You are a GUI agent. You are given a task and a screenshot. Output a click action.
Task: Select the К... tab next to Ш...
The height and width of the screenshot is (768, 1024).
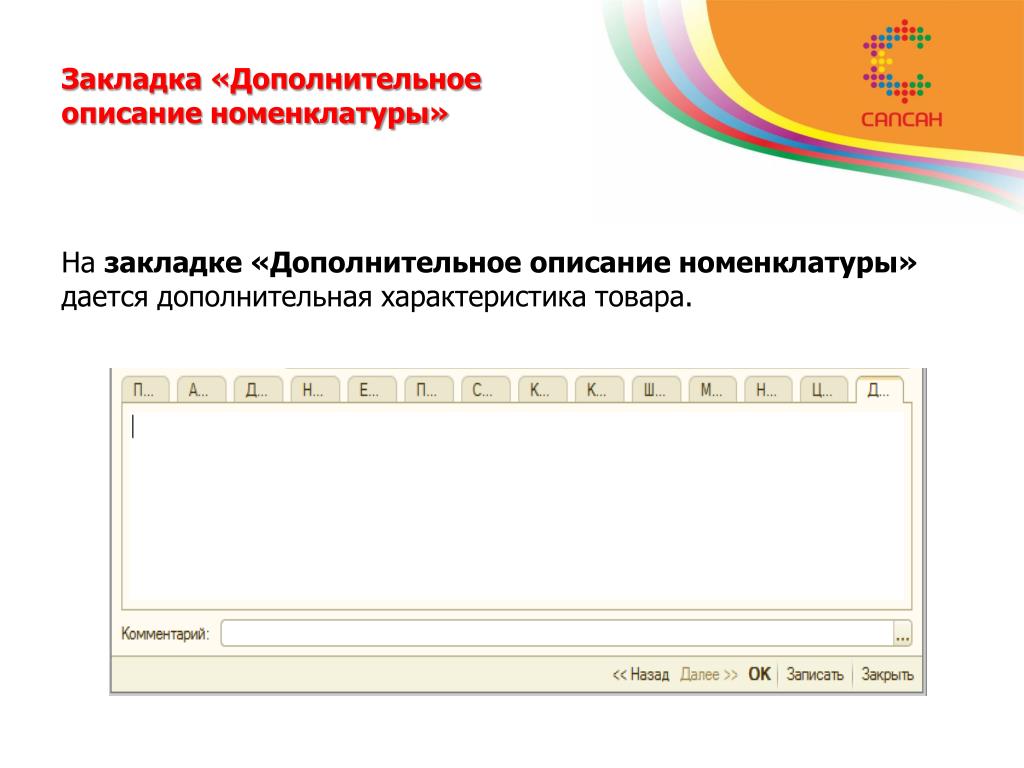click(599, 390)
